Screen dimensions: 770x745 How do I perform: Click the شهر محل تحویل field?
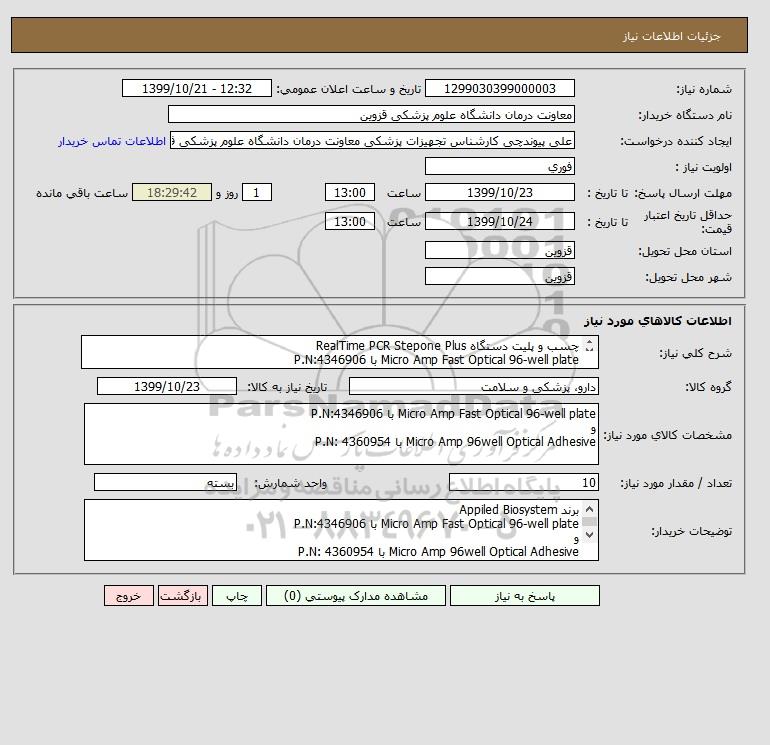coord(499,276)
